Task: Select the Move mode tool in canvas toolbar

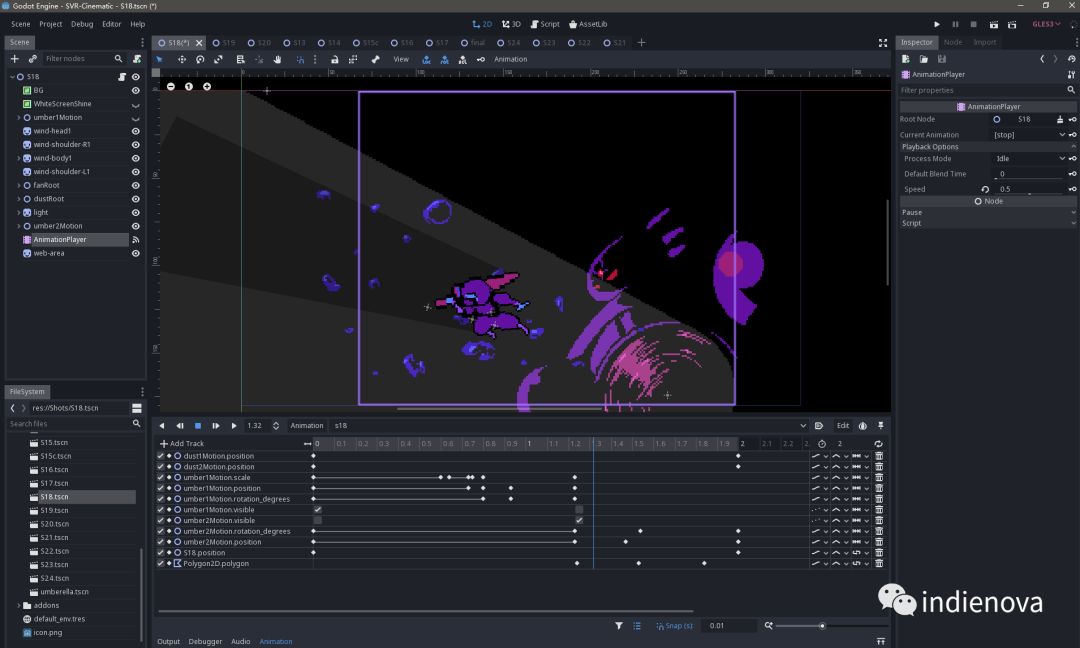Action: (182, 59)
